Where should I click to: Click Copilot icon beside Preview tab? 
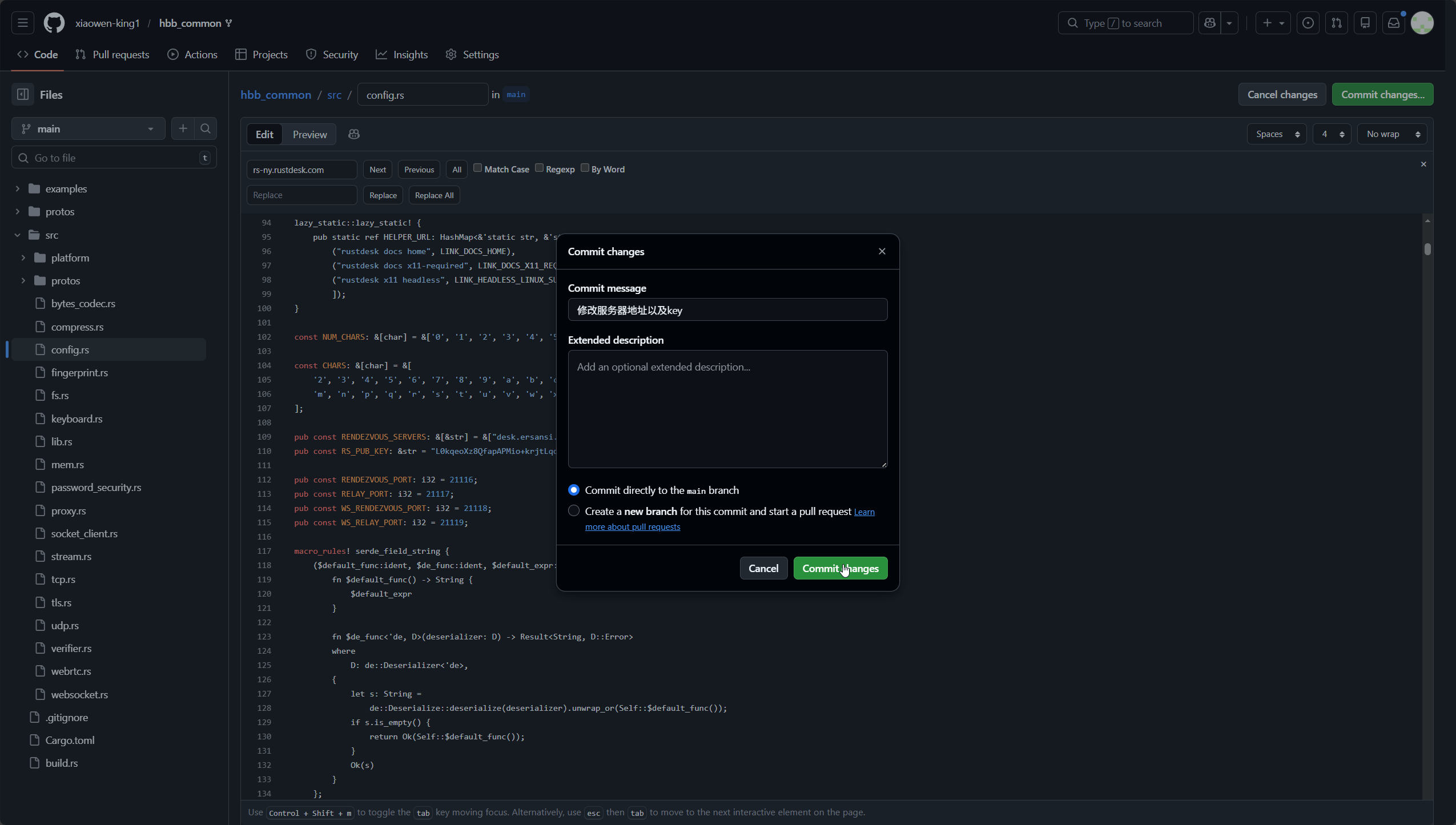point(354,134)
